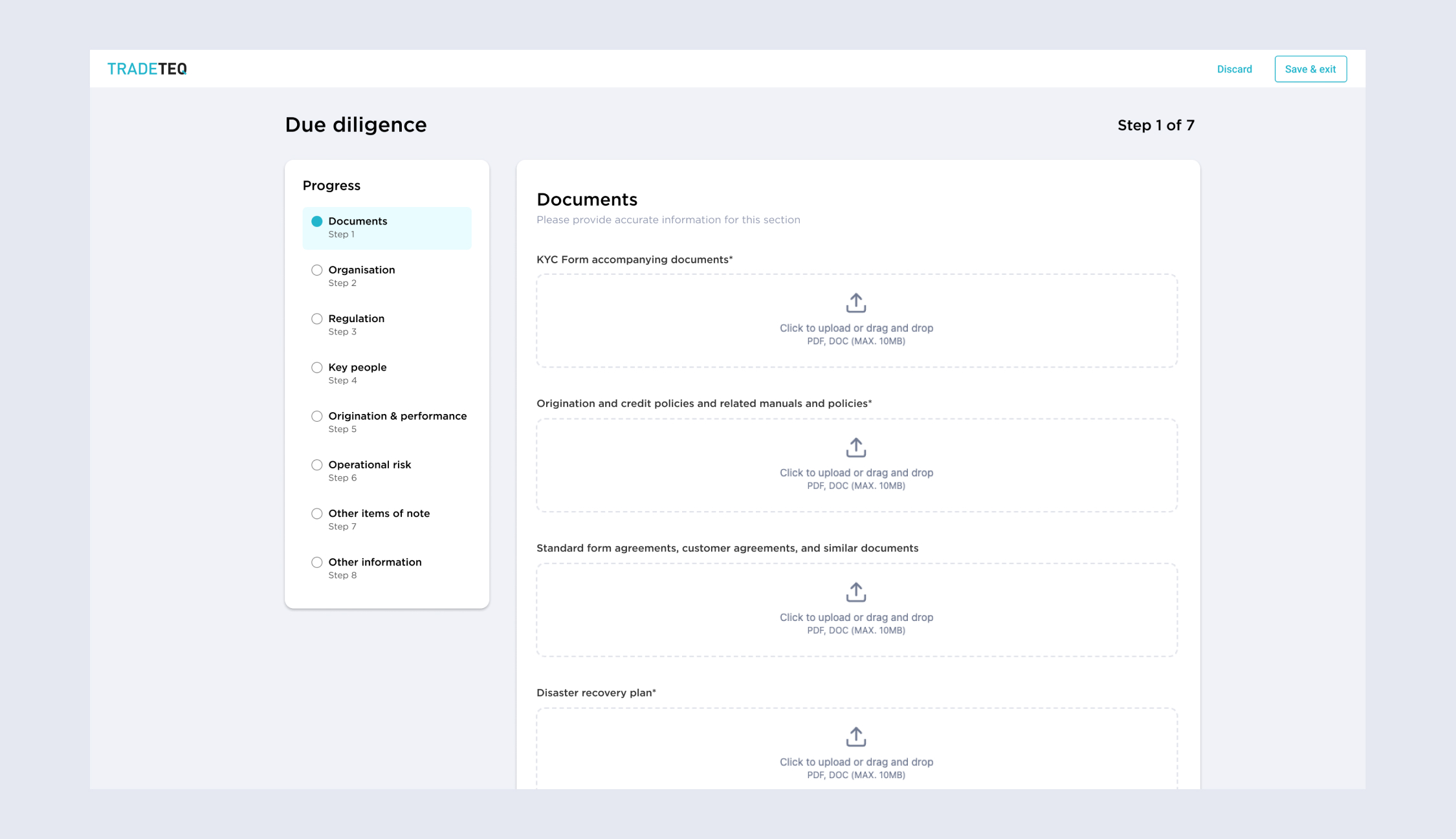1456x839 pixels.
Task: Open Other items of note step
Action: click(379, 514)
